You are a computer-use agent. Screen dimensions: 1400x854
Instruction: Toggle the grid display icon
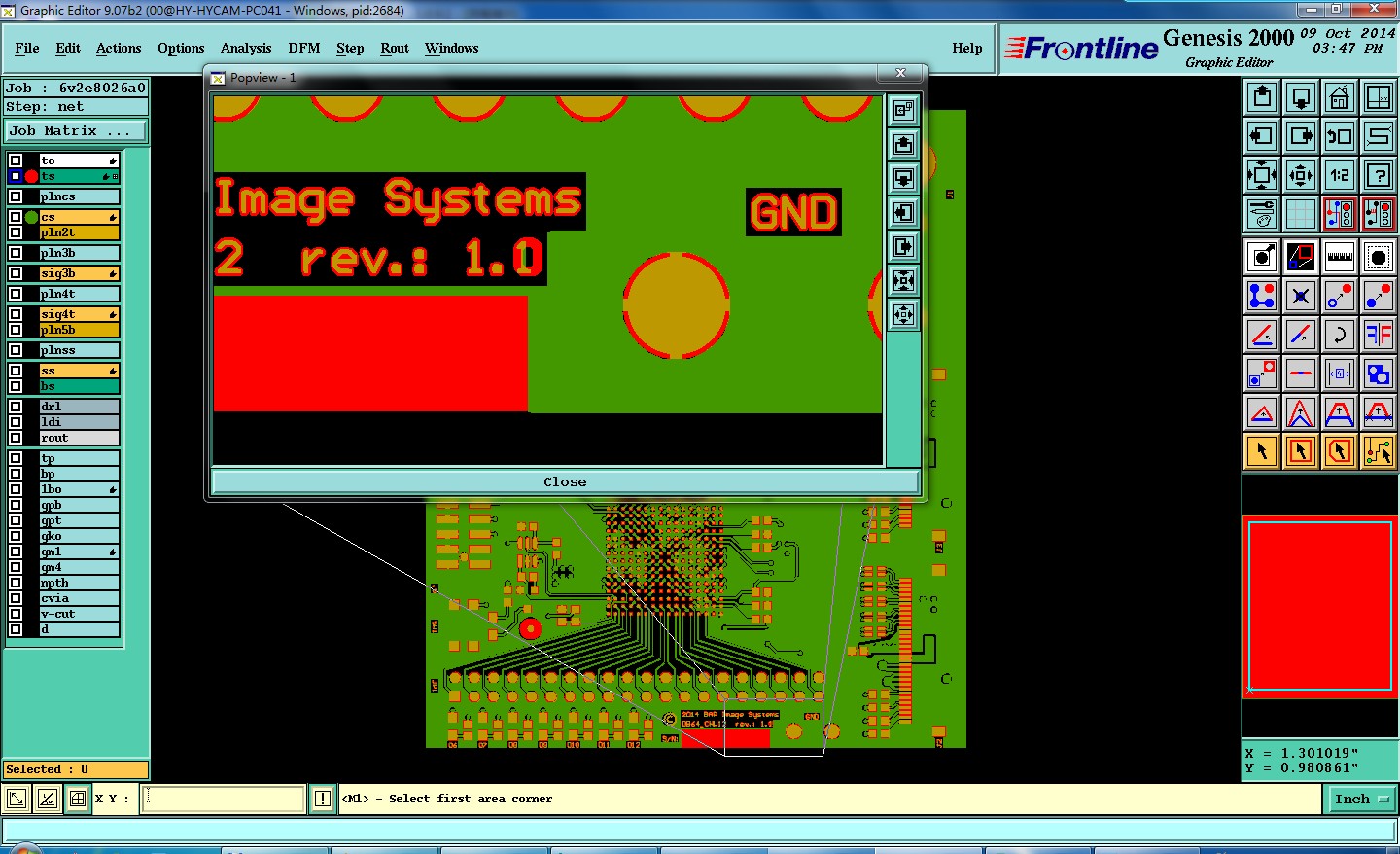pyautogui.click(x=1301, y=214)
